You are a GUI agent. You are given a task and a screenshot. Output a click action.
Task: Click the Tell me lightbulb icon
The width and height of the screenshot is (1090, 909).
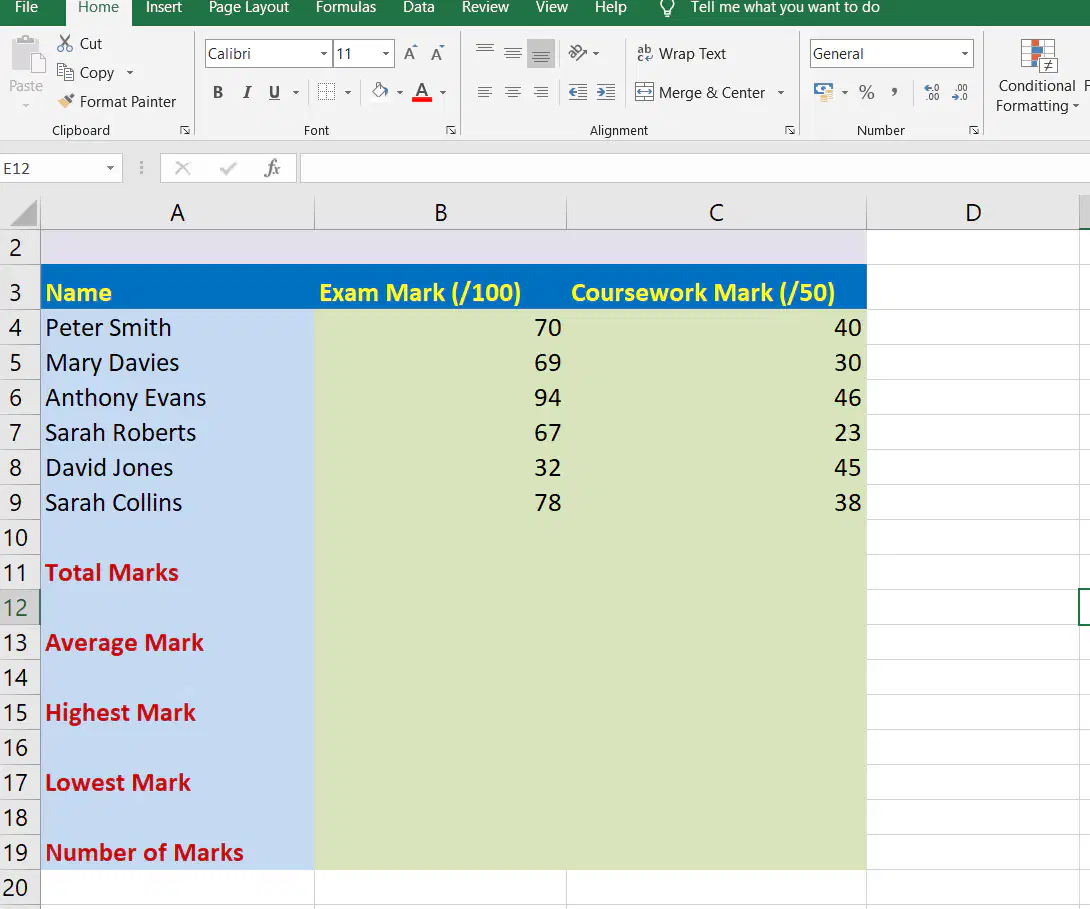[x=667, y=8]
